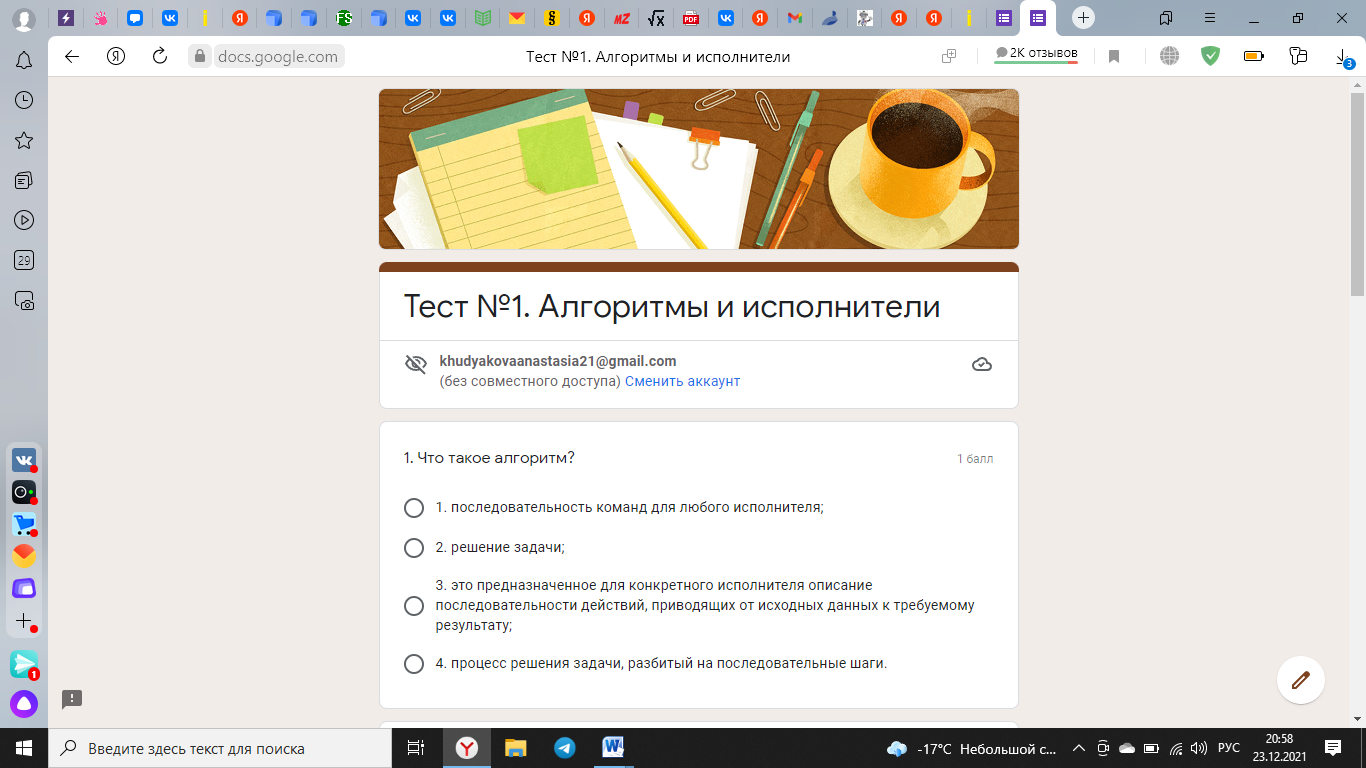Click the screenshot camera icon in sidebar
Image resolution: width=1366 pixels, height=768 pixels.
click(x=24, y=300)
